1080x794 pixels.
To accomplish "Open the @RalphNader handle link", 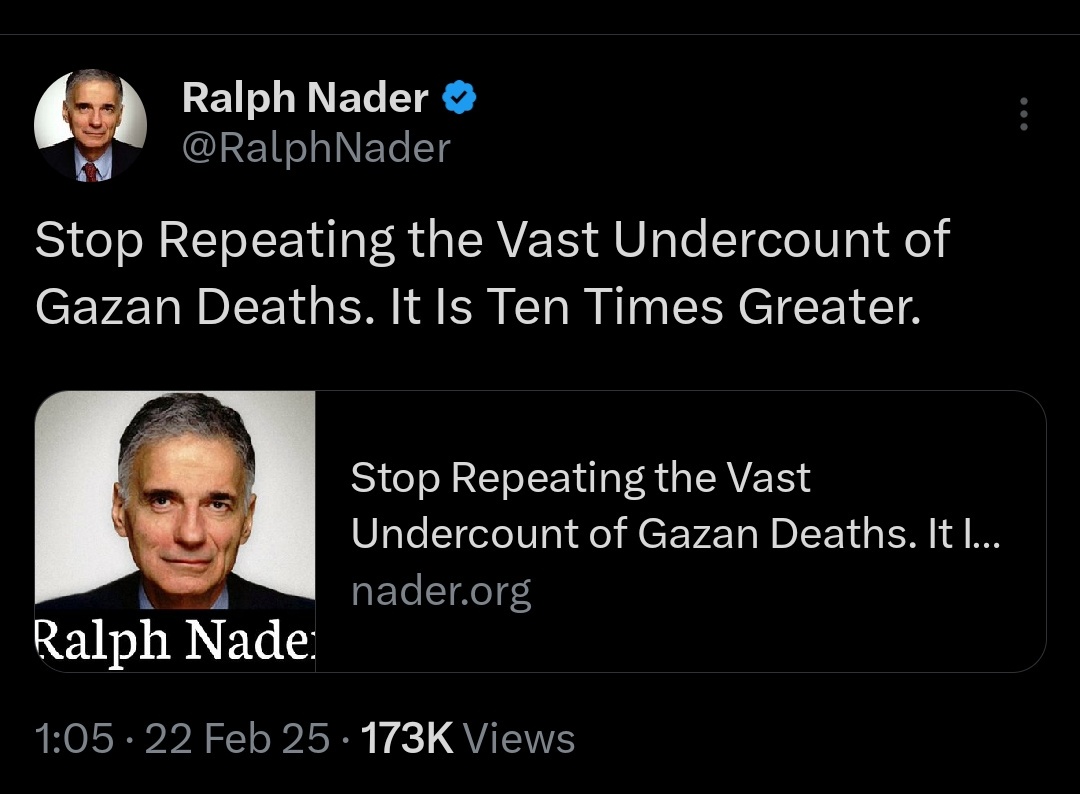I will click(316, 147).
